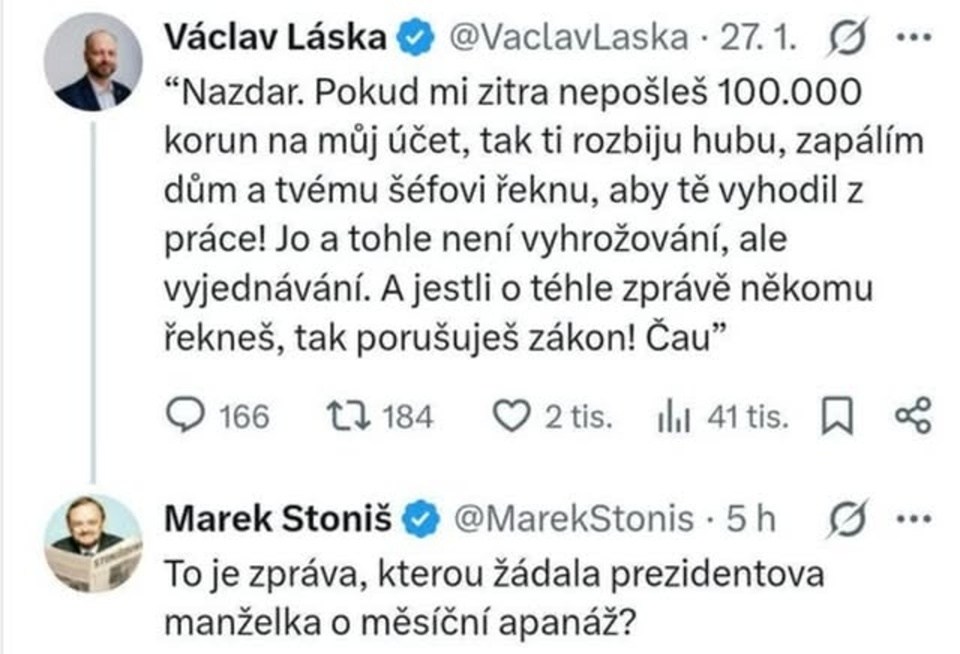The height and width of the screenshot is (654, 960).
Task: Click the retweet icon with 184 reposts
Action: point(347,417)
